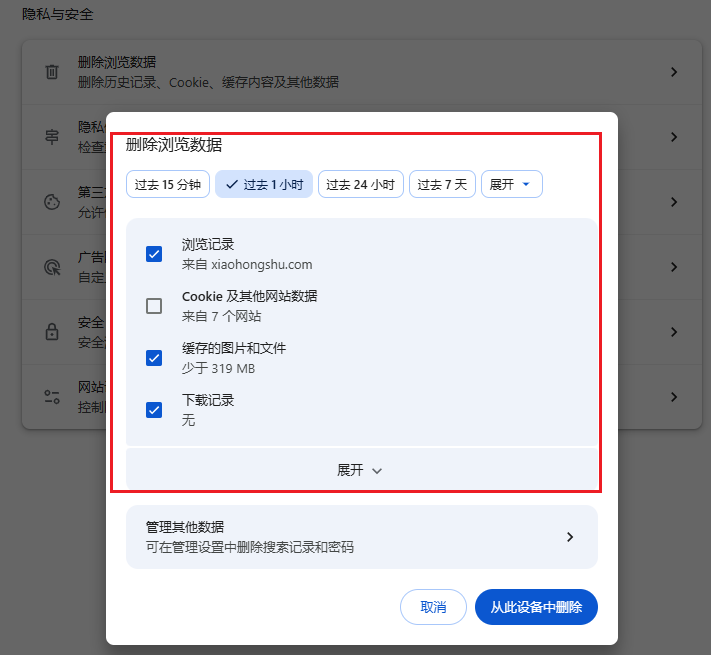This screenshot has height=655, width=711.
Task: Click 从此设备中删除 button
Action: [536, 606]
